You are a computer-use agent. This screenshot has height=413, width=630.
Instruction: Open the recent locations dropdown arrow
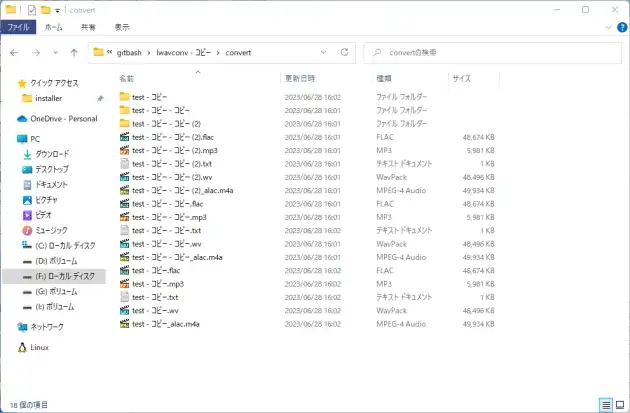pos(55,53)
